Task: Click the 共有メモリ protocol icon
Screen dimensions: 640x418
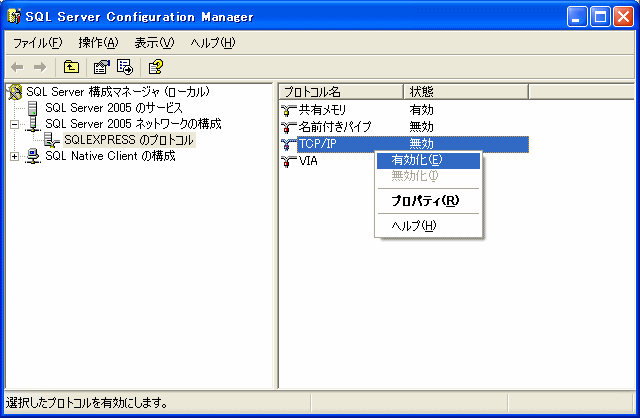Action: point(289,110)
